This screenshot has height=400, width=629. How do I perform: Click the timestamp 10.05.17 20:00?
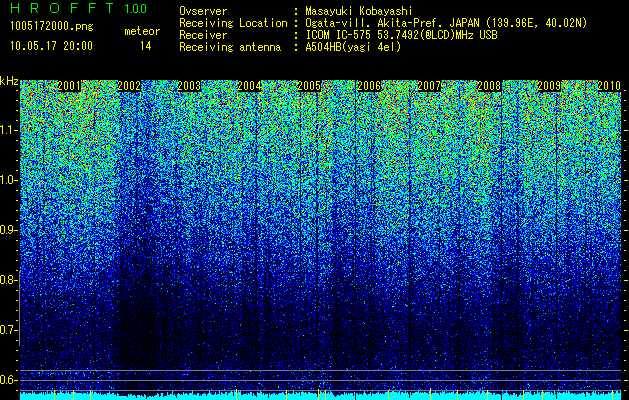click(51, 46)
